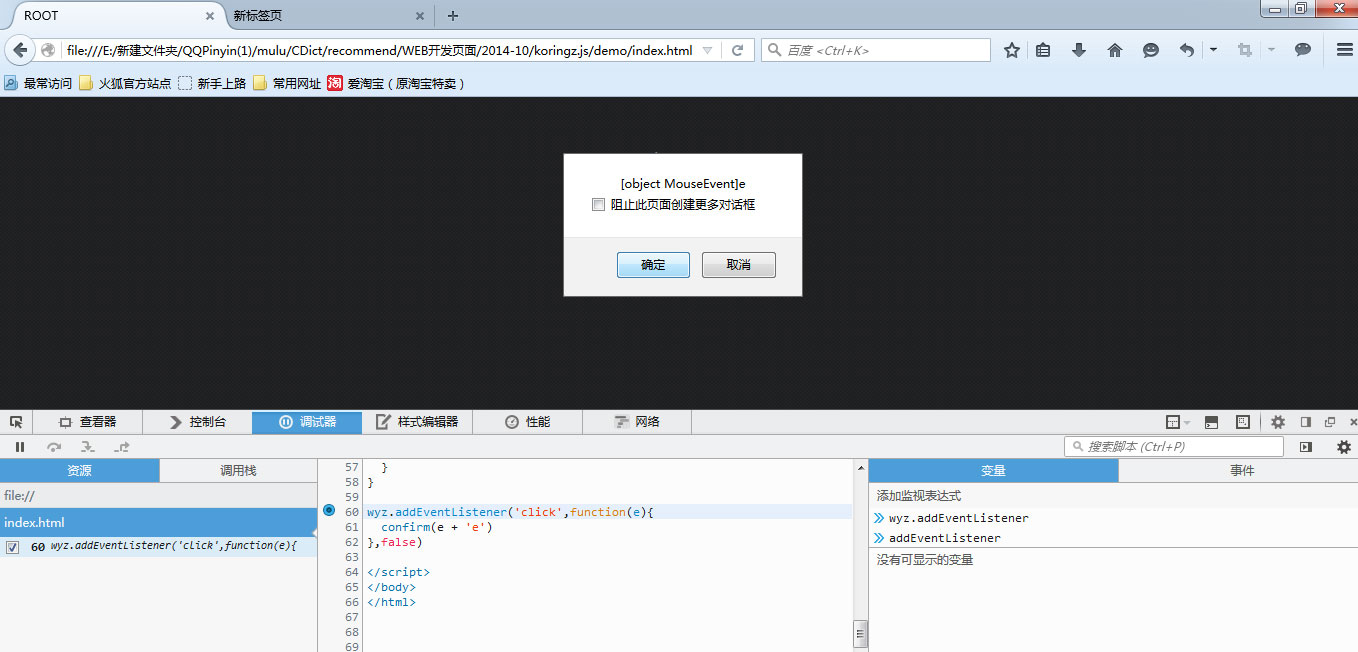Viewport: 1358px width, 652px height.
Task: Focus the 搜索脚本 script search field
Action: [x=1174, y=447]
